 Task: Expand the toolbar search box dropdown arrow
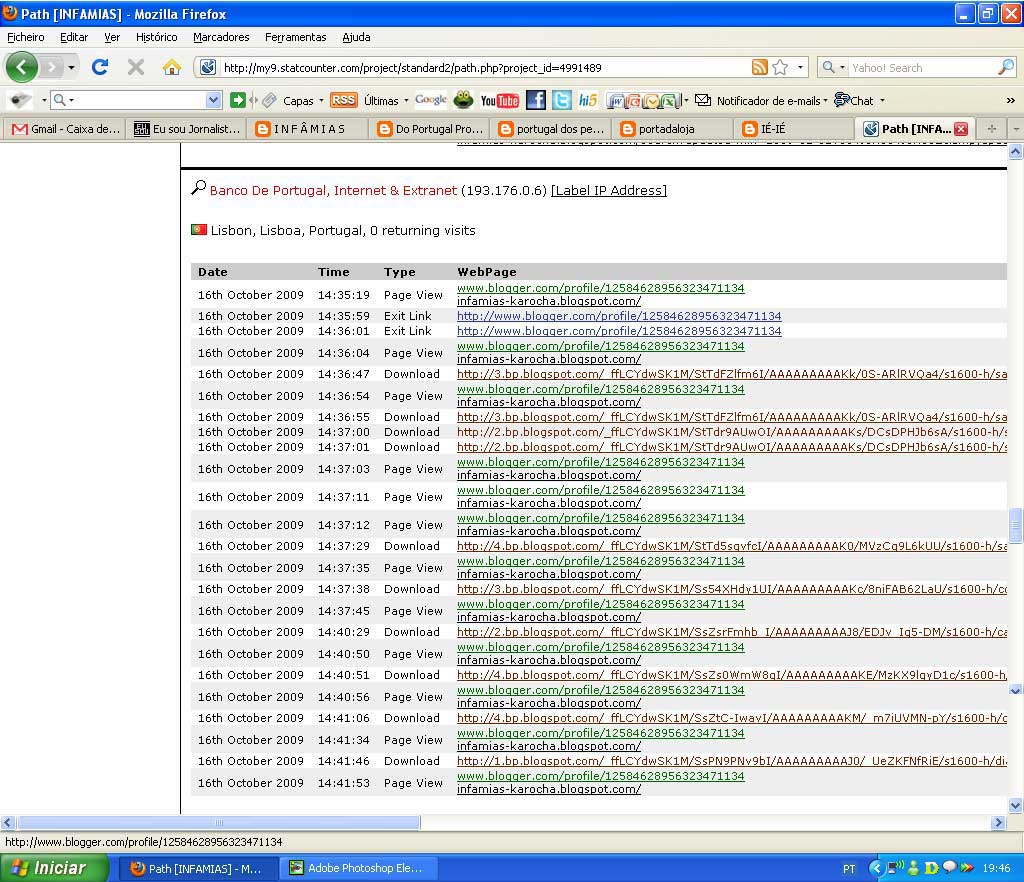coord(214,100)
